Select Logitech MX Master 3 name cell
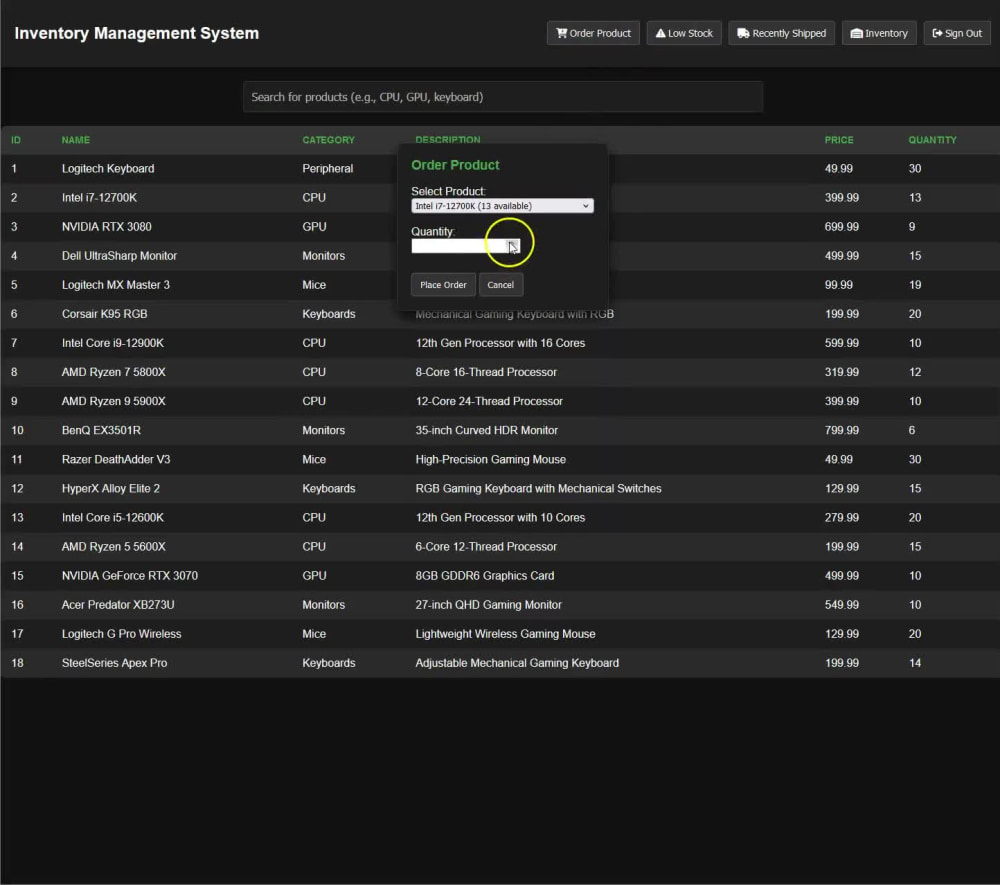1000x885 pixels. (115, 285)
